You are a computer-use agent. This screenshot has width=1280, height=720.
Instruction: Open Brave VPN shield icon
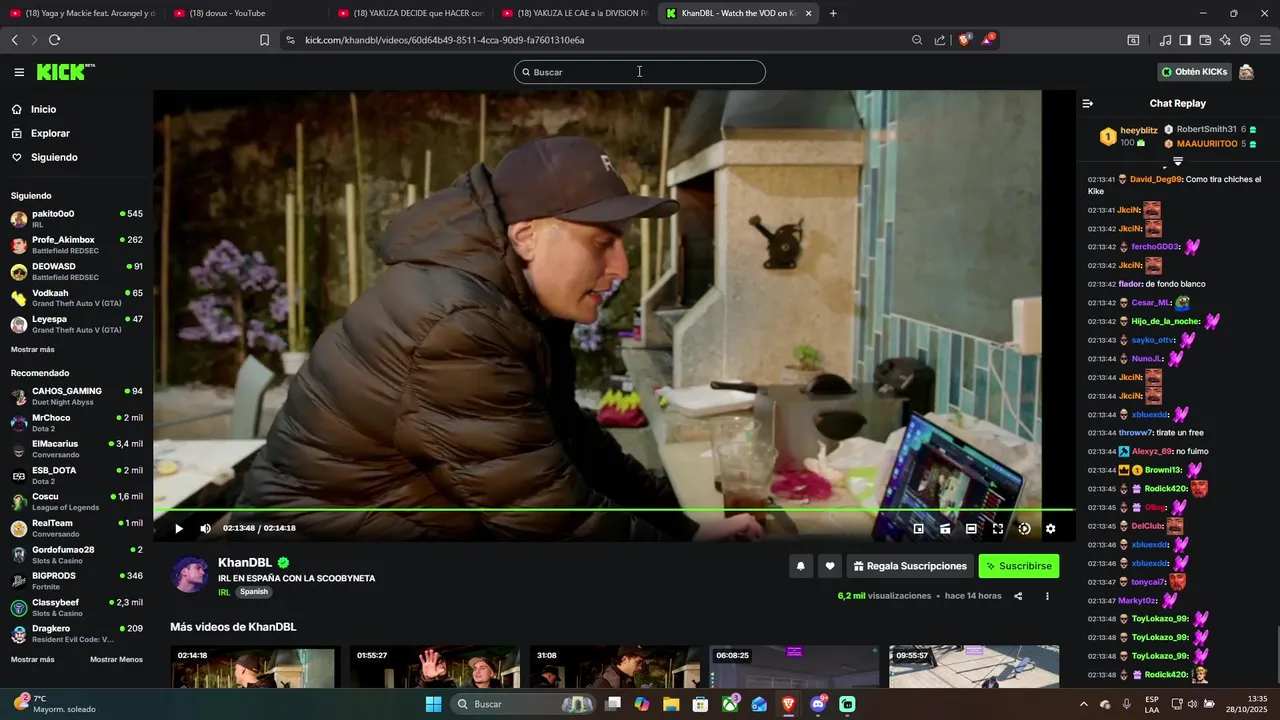pyautogui.click(x=1245, y=40)
